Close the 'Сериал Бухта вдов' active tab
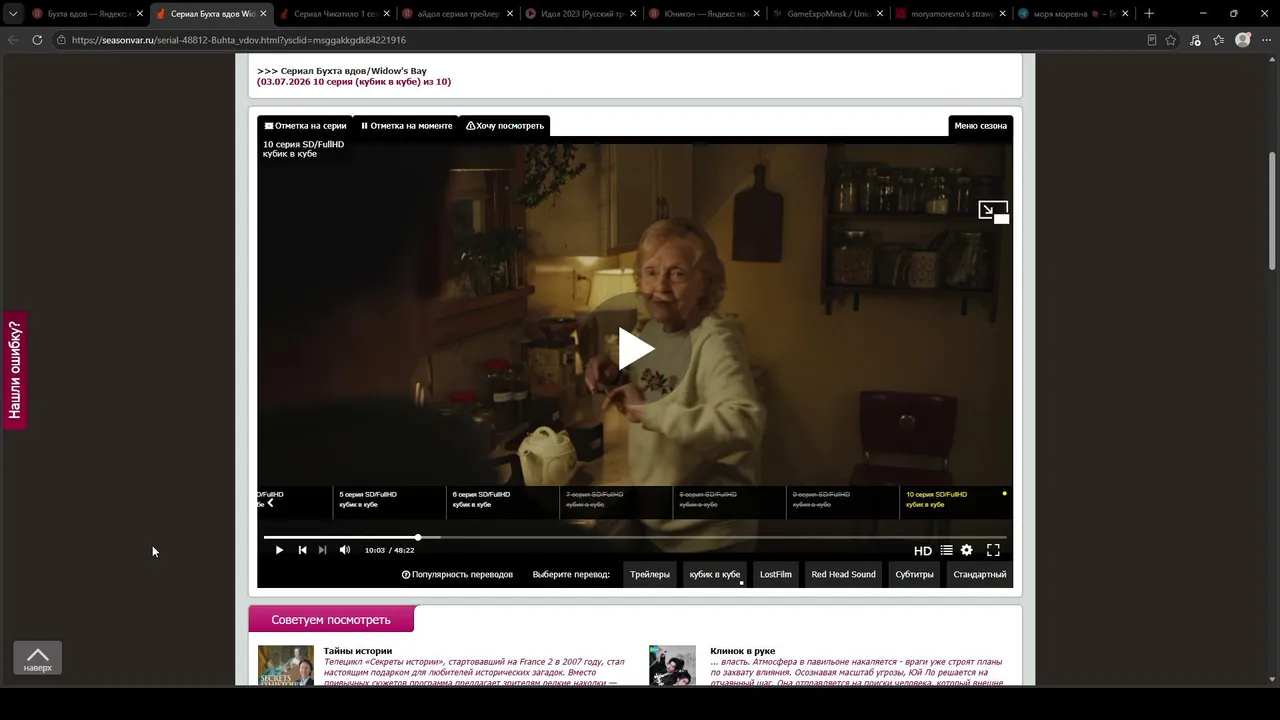Viewport: 1280px width, 720px height. pyautogui.click(x=263, y=14)
